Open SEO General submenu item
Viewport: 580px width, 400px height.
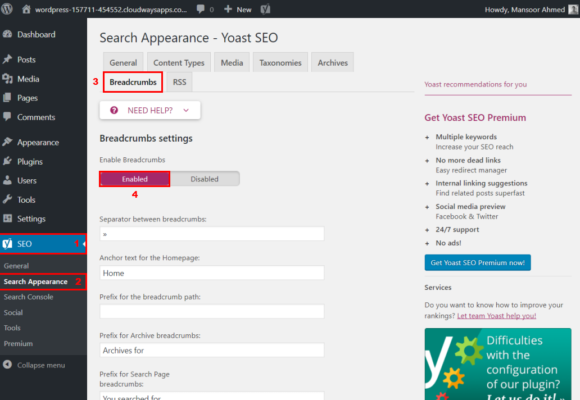(16, 266)
